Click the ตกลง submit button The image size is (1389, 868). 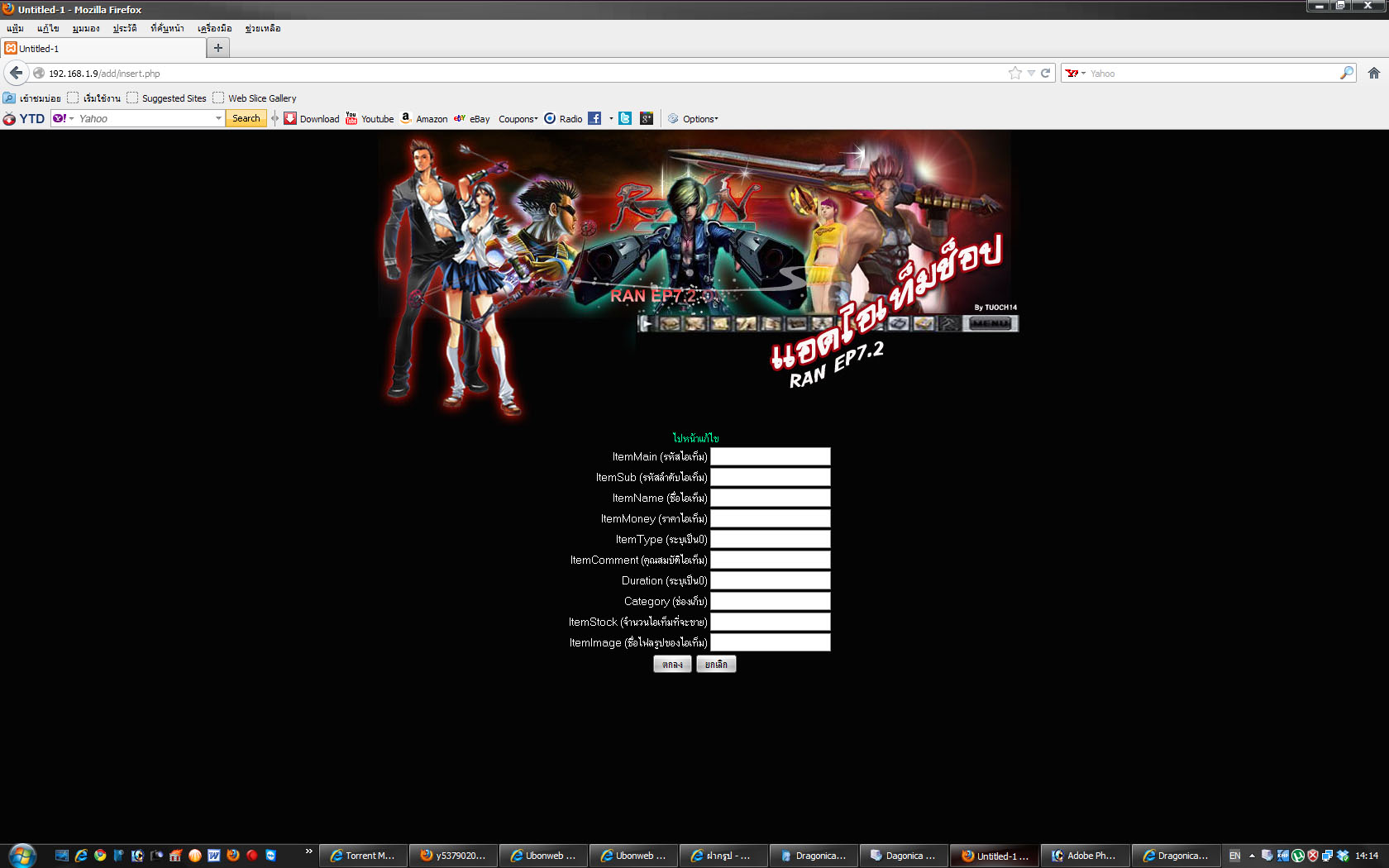[672, 665]
